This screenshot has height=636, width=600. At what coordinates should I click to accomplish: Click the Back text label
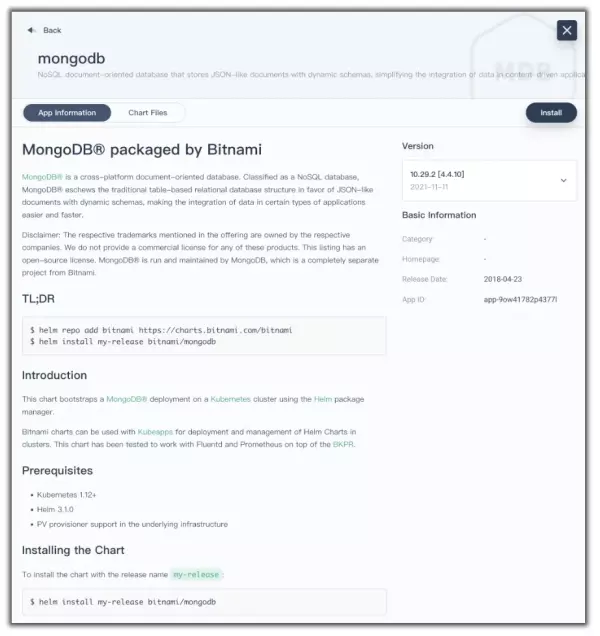pos(52,30)
